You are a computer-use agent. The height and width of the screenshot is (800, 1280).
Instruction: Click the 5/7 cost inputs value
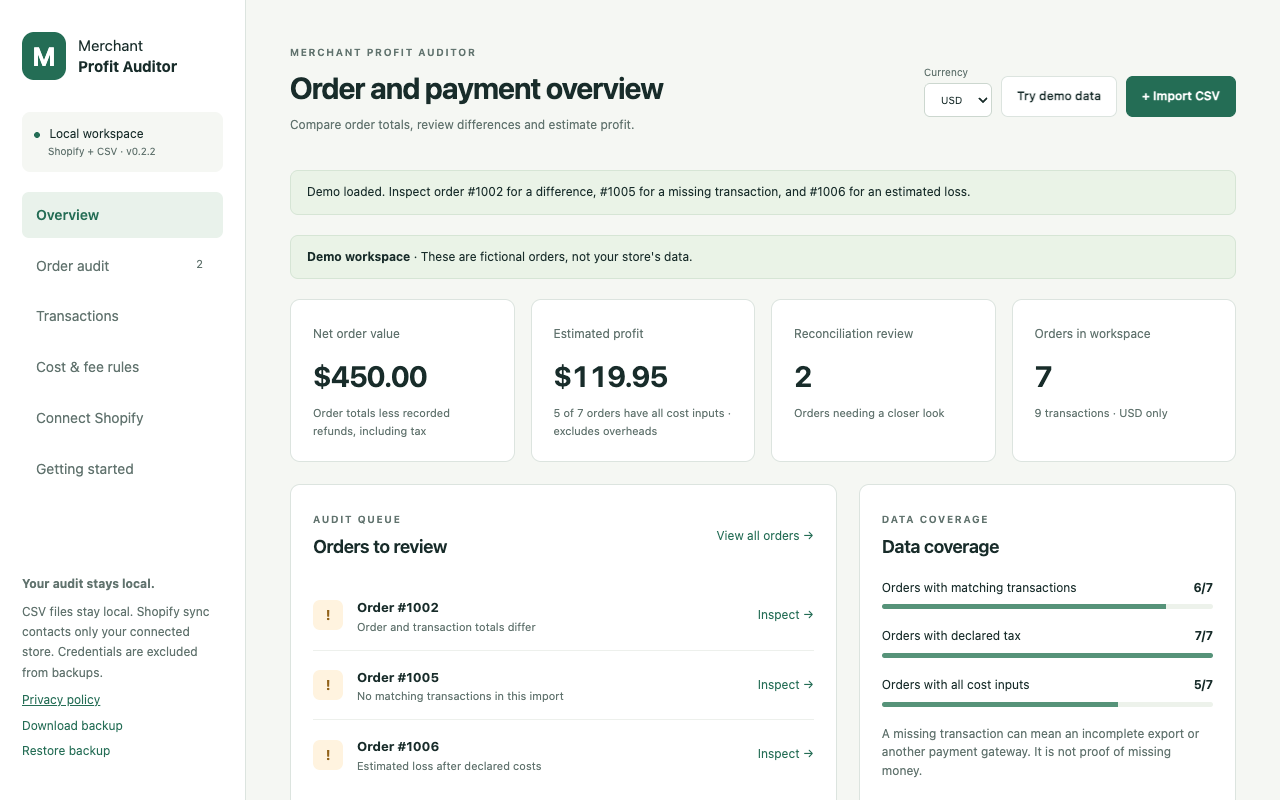point(1203,685)
